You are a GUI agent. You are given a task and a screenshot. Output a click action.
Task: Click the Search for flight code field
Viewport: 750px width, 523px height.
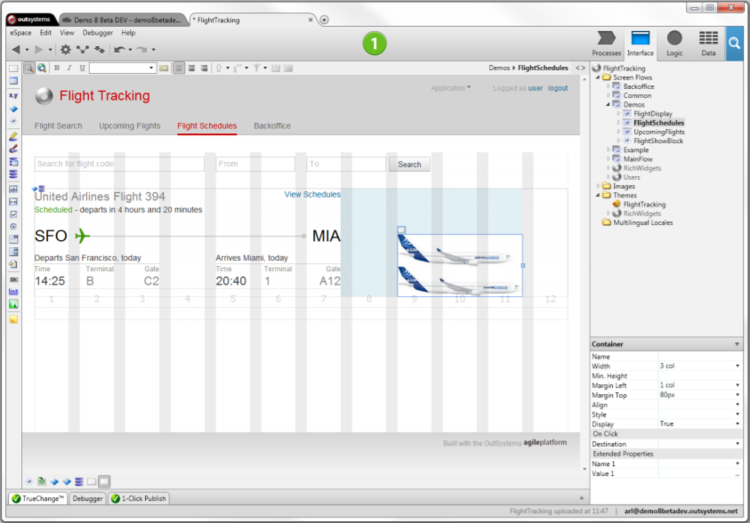(x=119, y=164)
